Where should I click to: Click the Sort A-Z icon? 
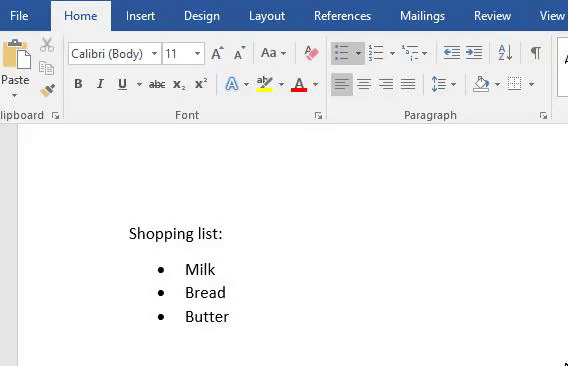click(x=505, y=53)
